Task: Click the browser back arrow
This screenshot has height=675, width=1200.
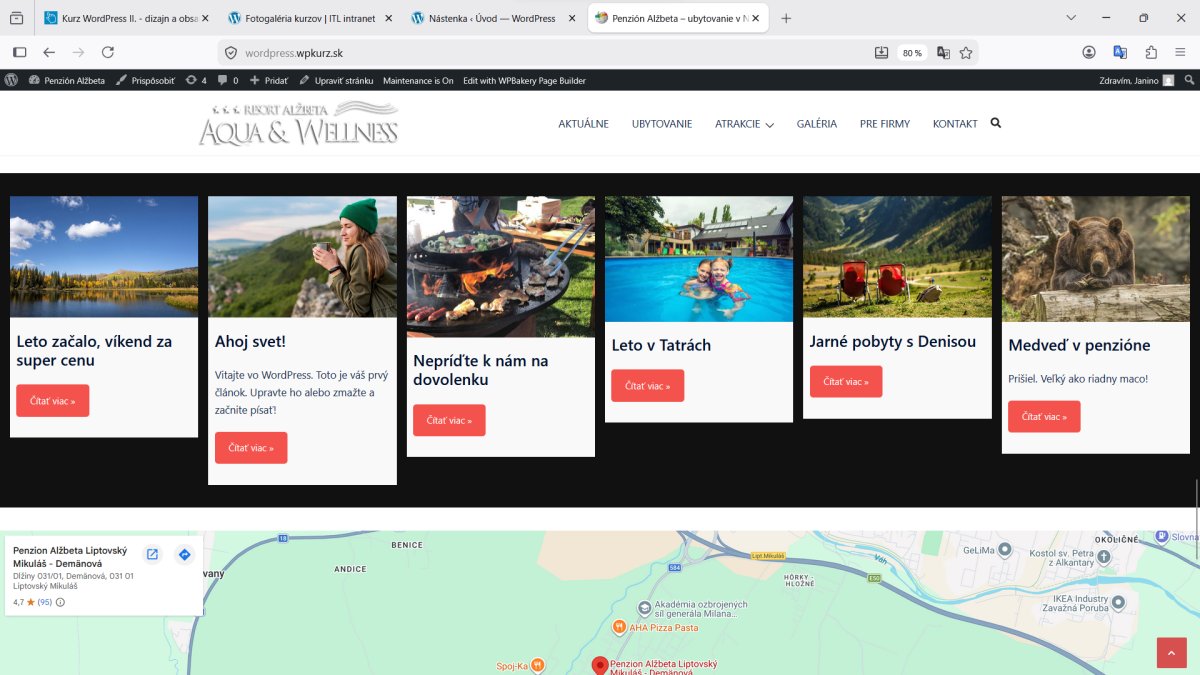Action: click(x=49, y=52)
